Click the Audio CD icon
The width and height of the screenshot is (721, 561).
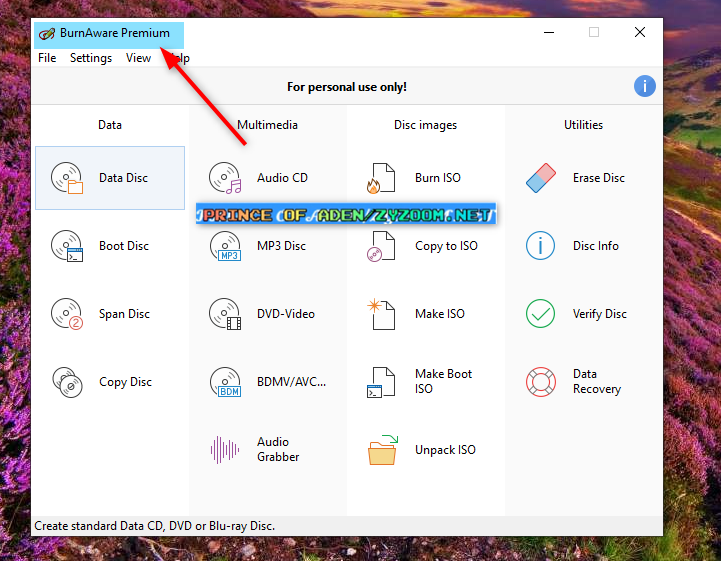pos(225,178)
